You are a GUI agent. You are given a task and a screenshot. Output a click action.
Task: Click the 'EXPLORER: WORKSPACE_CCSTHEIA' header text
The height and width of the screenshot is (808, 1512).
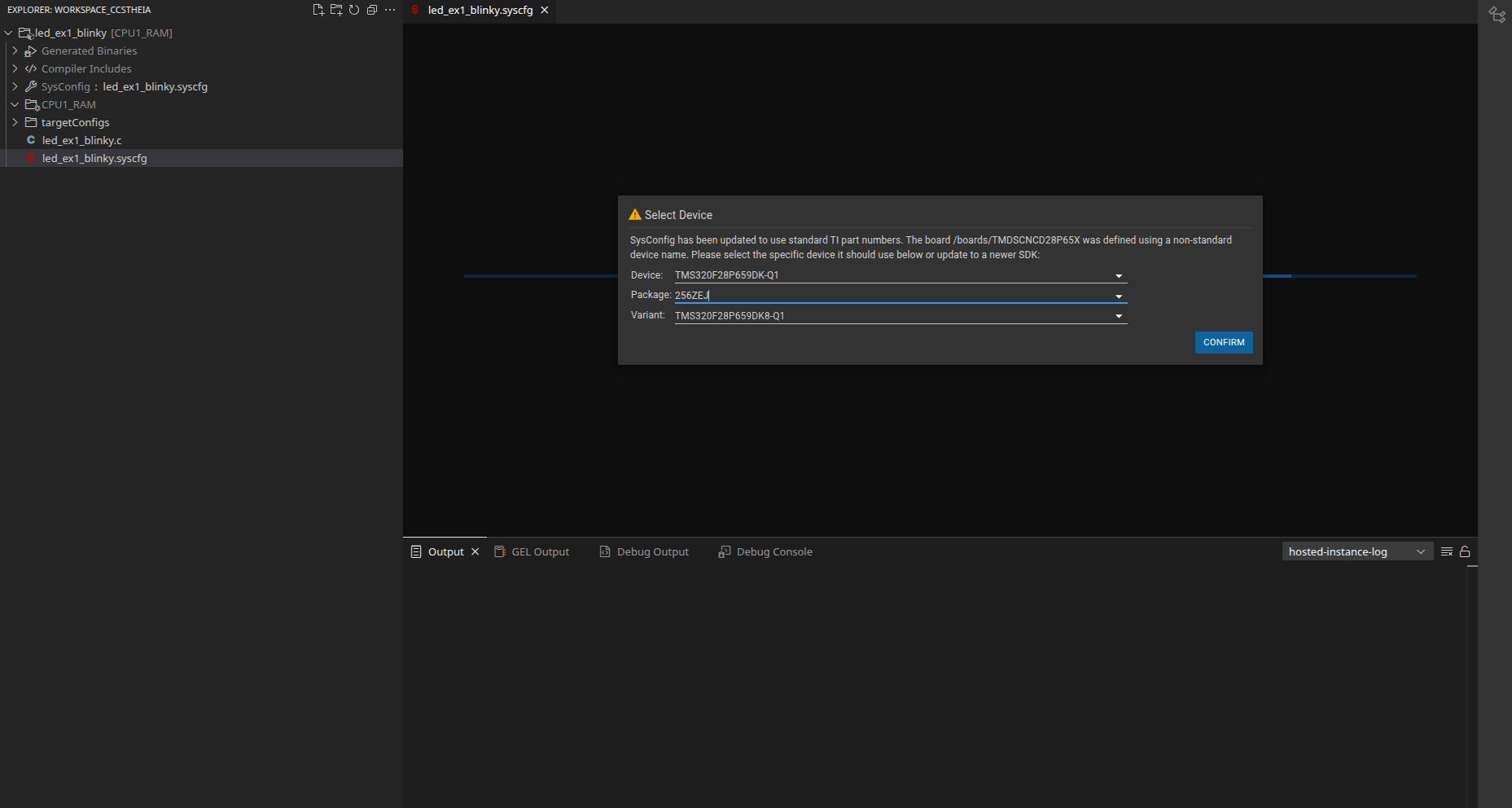point(79,10)
